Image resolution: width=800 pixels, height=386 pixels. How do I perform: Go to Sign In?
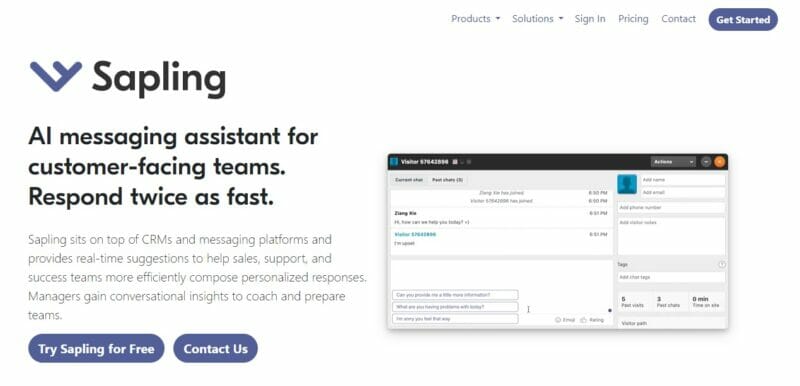click(x=590, y=19)
